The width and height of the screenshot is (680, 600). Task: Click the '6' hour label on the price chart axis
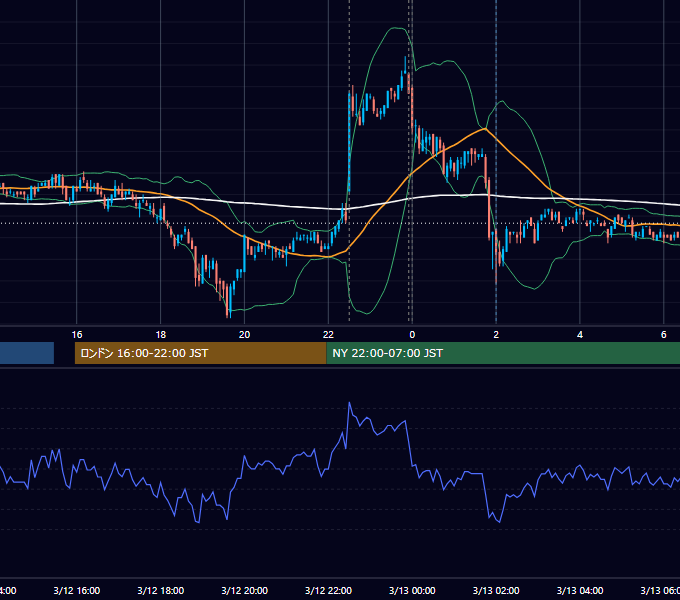pos(664,335)
